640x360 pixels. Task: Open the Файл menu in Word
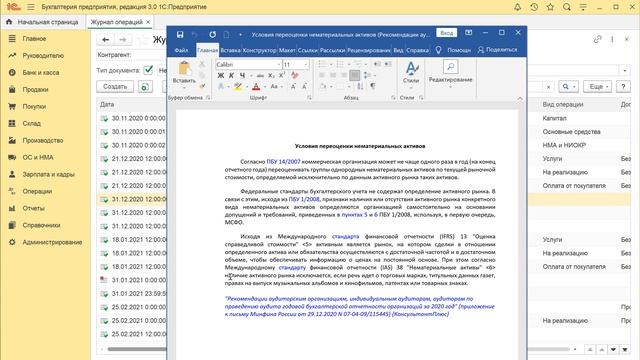181,50
